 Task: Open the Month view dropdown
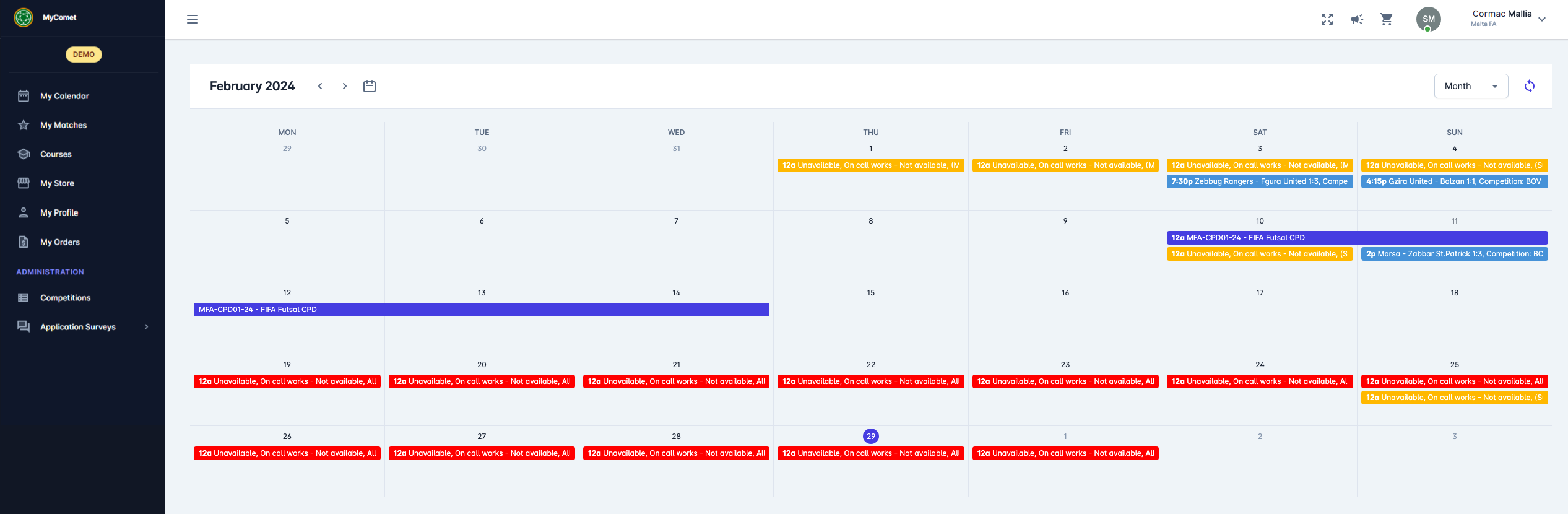tap(1471, 86)
